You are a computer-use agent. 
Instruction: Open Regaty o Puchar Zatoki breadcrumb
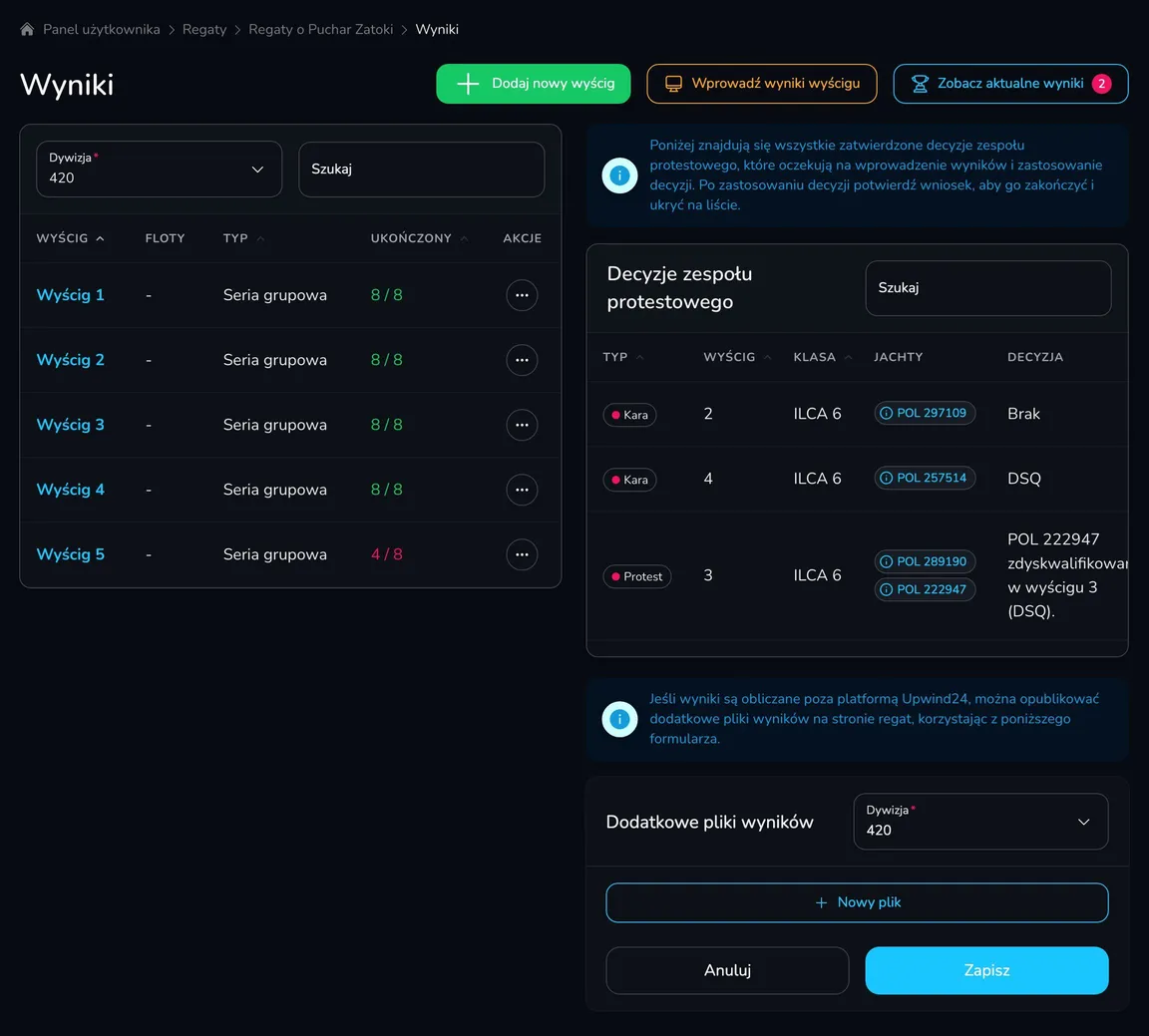click(320, 29)
